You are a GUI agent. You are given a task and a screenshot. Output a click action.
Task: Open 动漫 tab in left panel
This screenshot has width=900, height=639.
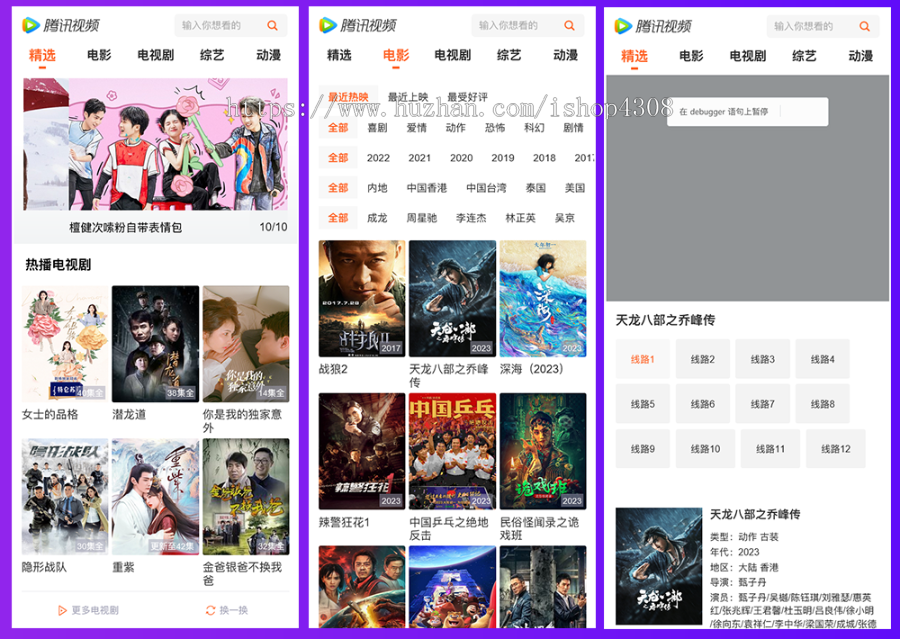coord(269,55)
